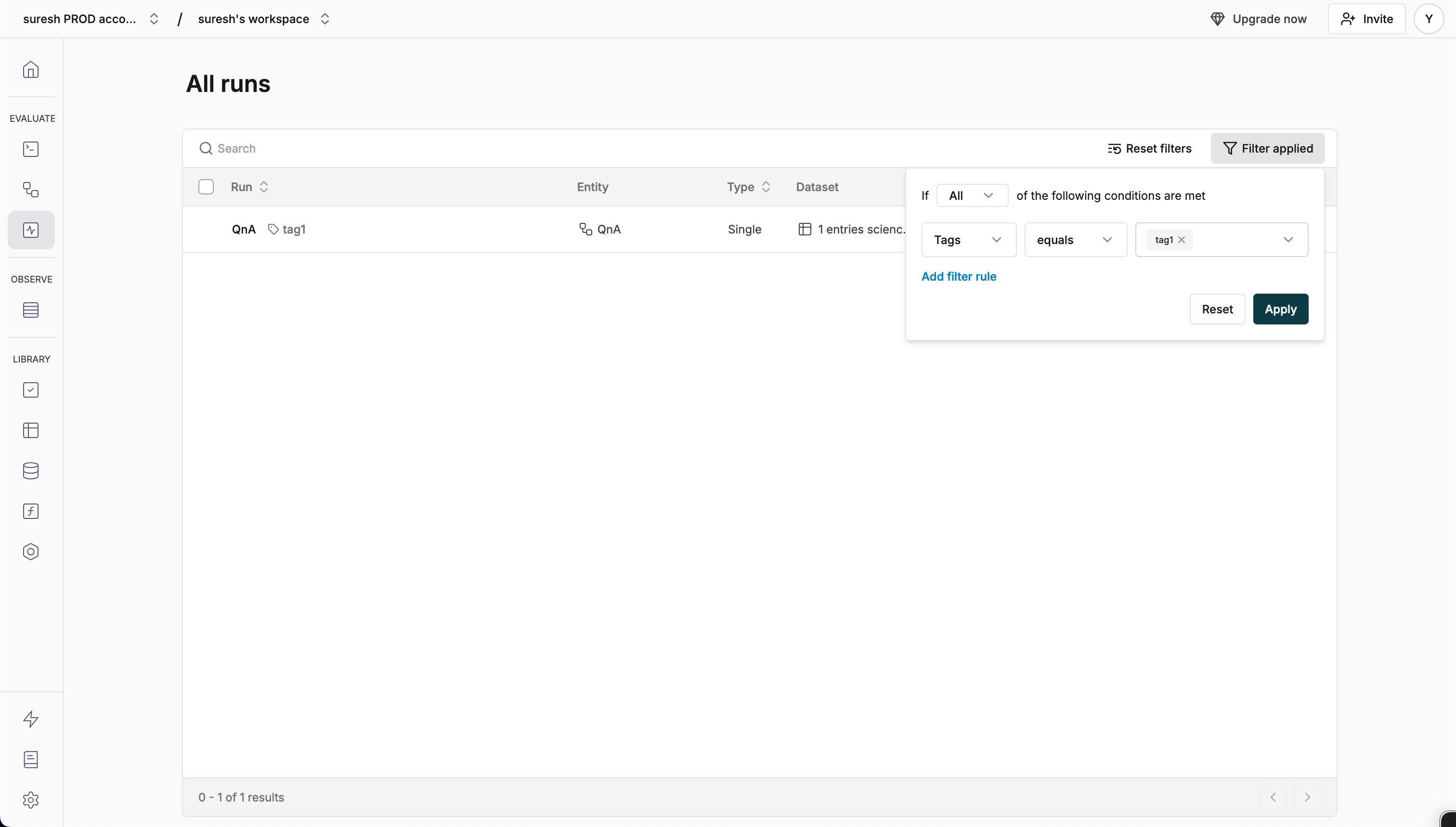
Task: Click the QnA entity workflow icon
Action: pos(585,229)
